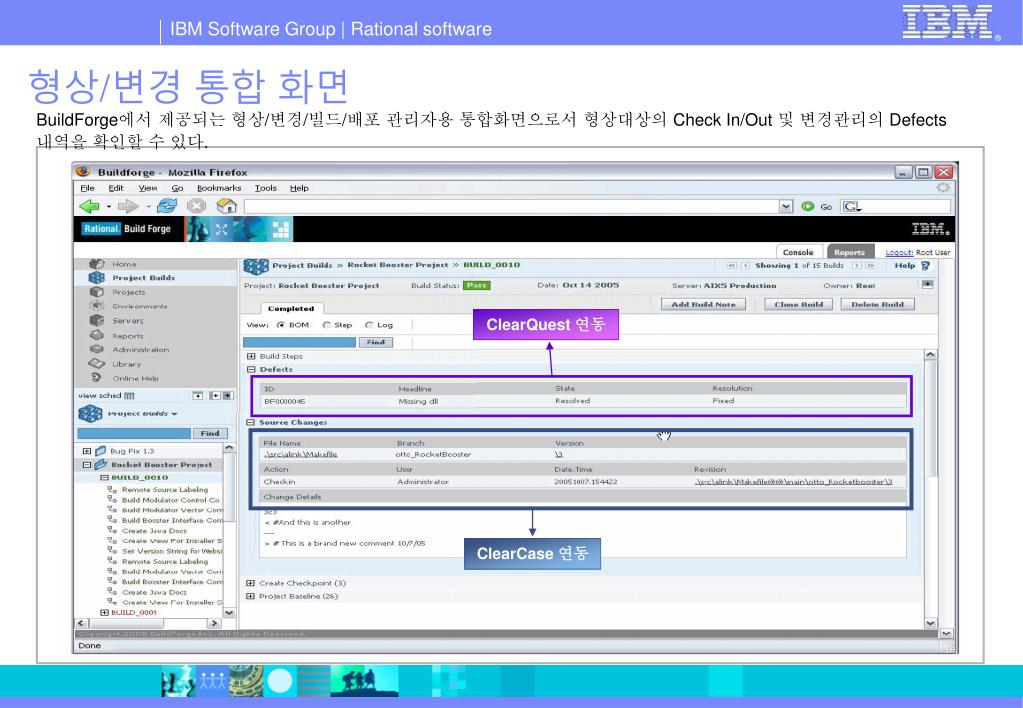The width and height of the screenshot is (1023, 708).
Task: Click Delete Build button
Action: coord(878,304)
